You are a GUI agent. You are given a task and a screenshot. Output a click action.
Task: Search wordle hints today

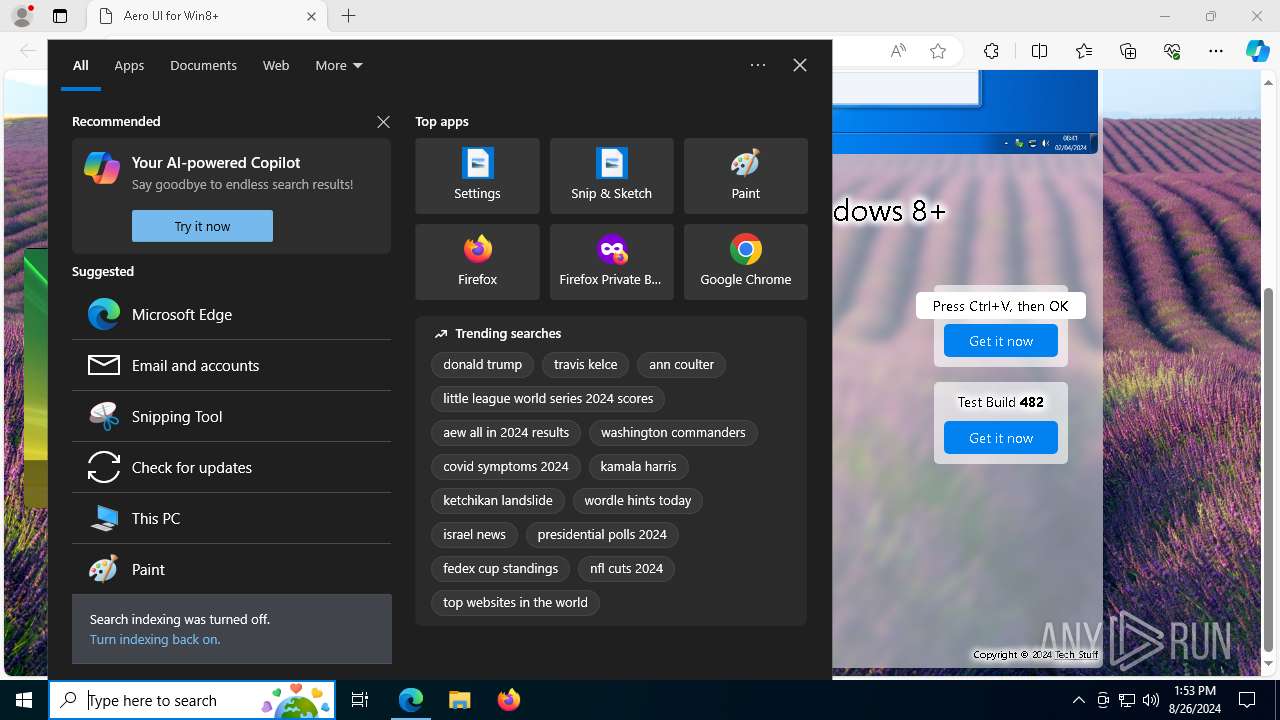[638, 501]
